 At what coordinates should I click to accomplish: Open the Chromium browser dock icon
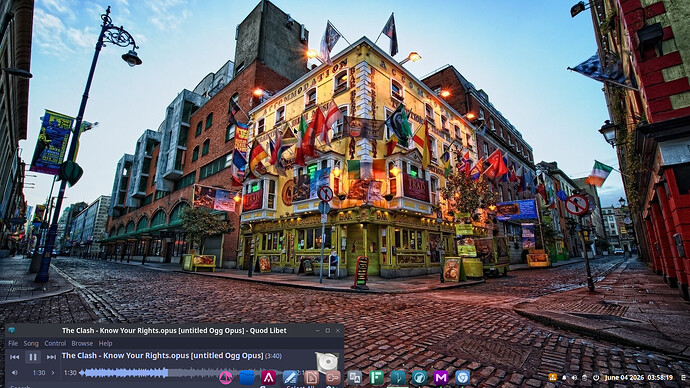pyautogui.click(x=462, y=377)
